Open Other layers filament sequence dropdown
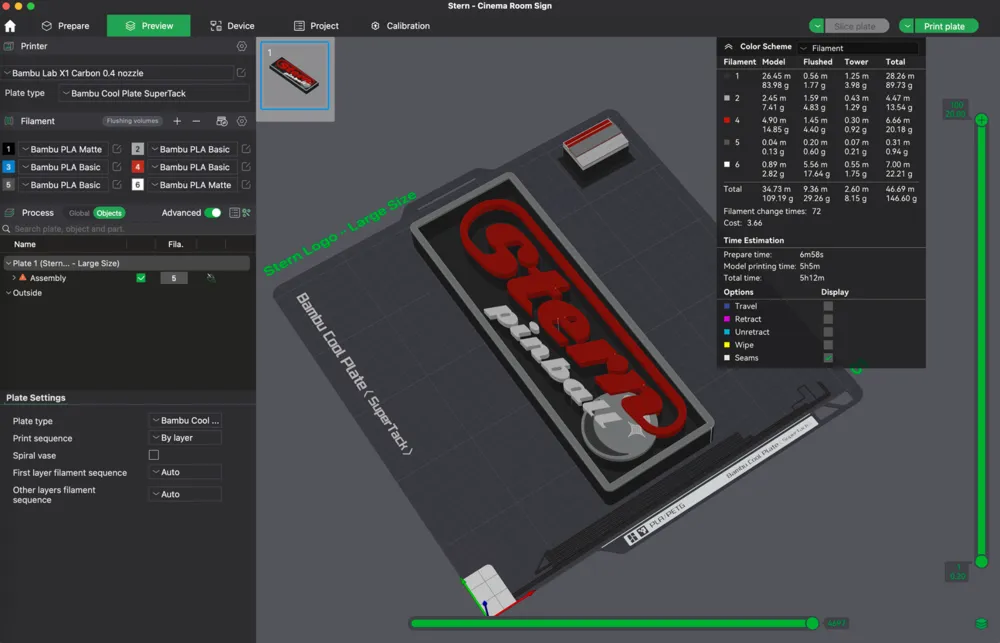1000x643 pixels. pyautogui.click(x=186, y=494)
